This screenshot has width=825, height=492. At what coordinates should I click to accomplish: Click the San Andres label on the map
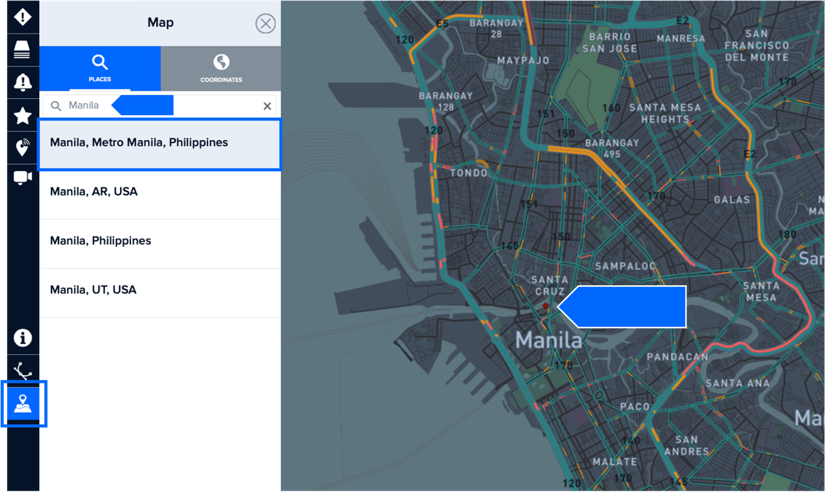(x=687, y=445)
